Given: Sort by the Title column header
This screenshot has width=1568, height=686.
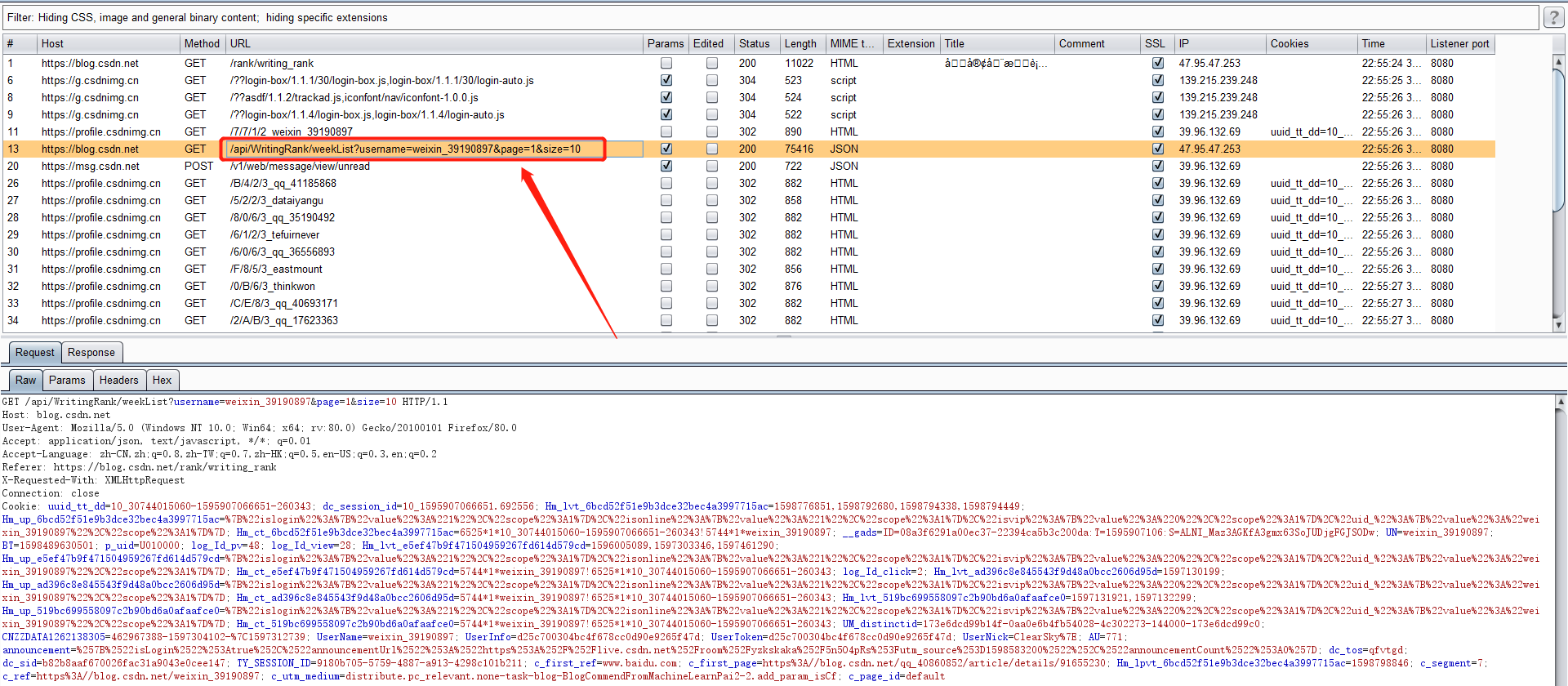Looking at the screenshot, I should pyautogui.click(x=997, y=43).
